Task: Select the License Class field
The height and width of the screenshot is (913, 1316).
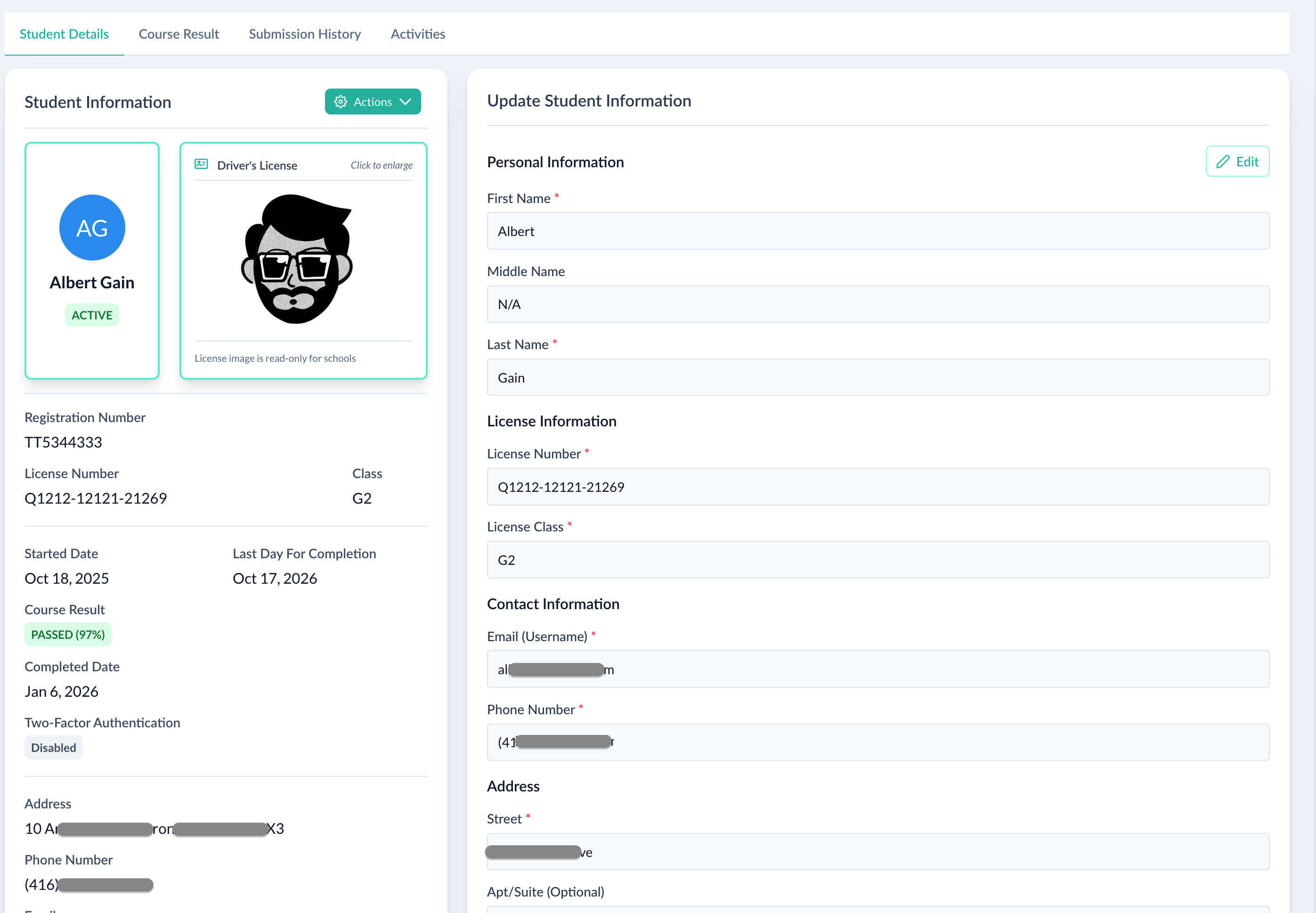Action: tap(877, 560)
